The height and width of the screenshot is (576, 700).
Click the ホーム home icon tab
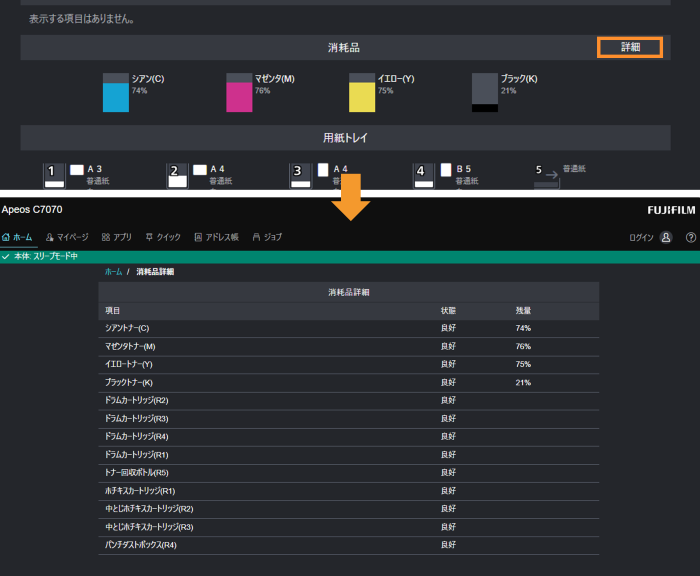click(18, 237)
